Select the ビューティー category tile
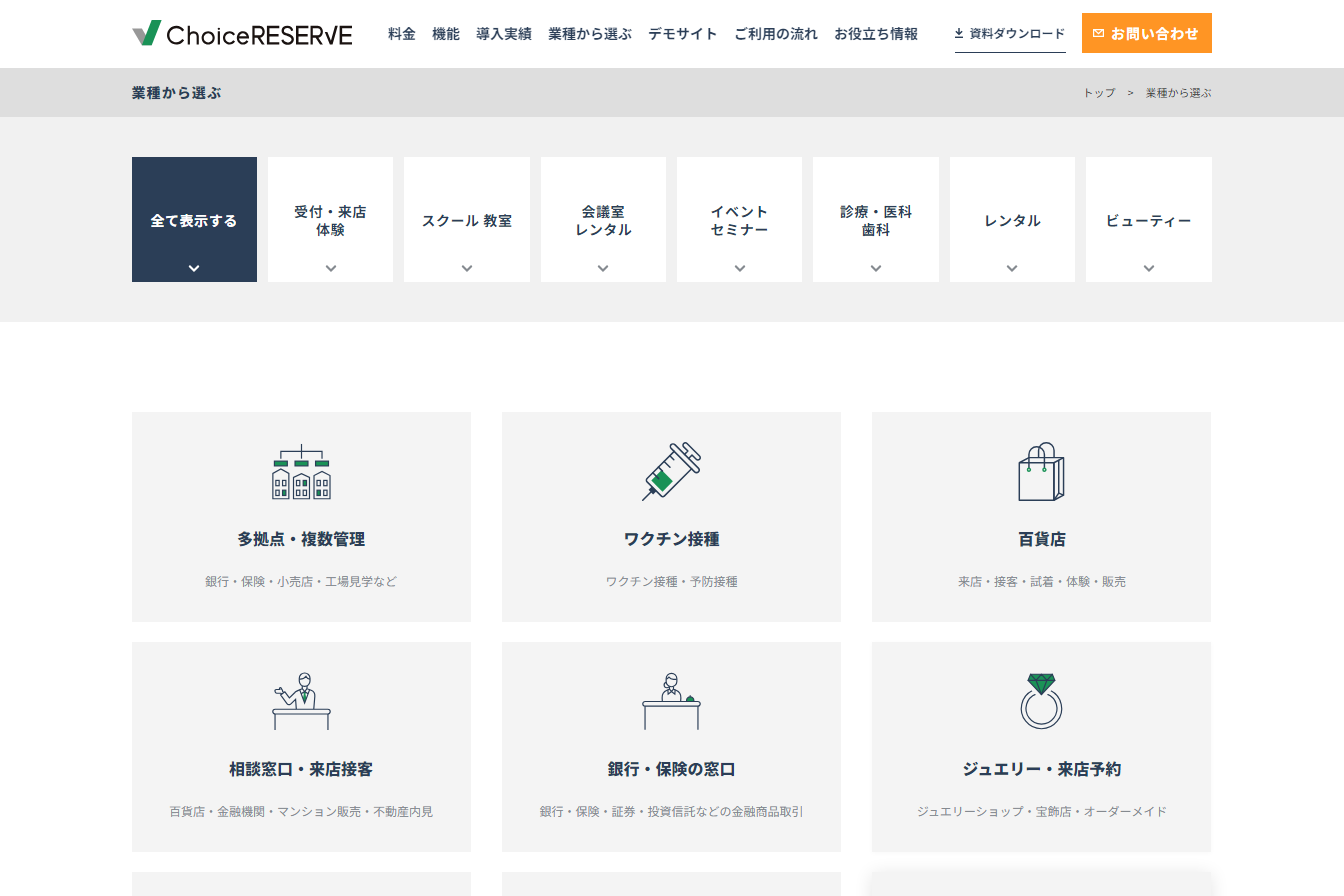This screenshot has width=1344, height=896. (x=1148, y=220)
